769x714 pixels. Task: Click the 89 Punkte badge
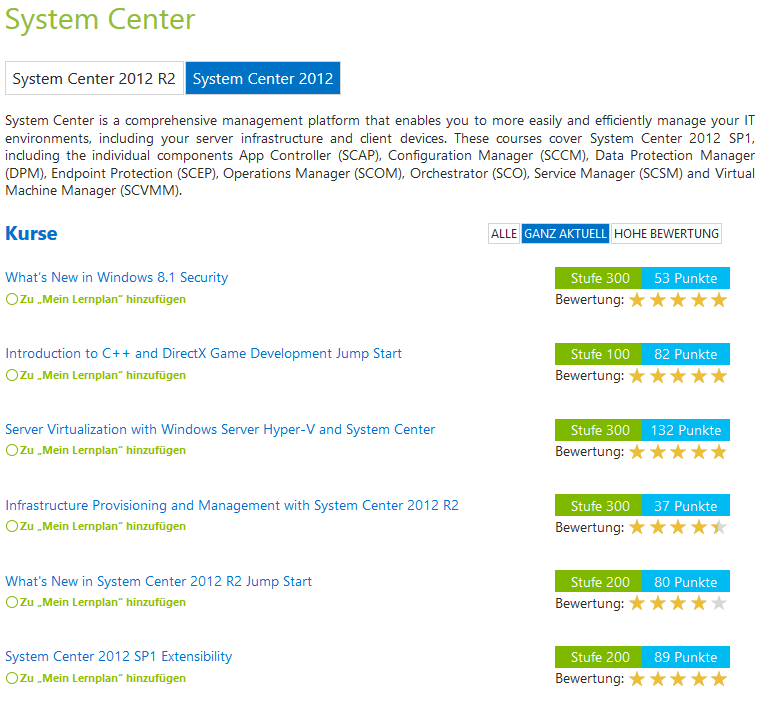tap(686, 657)
